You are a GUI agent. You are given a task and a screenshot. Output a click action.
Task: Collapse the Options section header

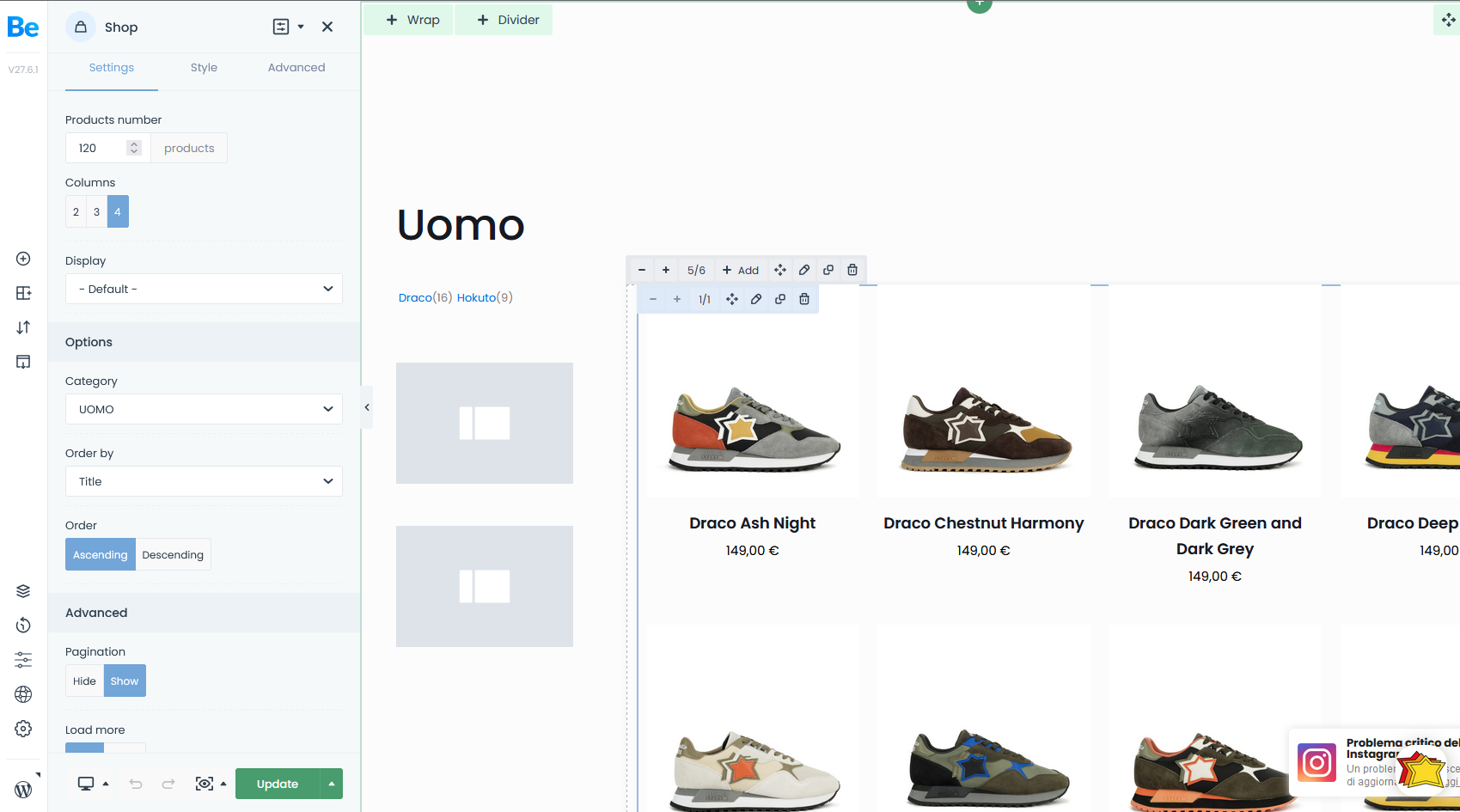pos(204,342)
